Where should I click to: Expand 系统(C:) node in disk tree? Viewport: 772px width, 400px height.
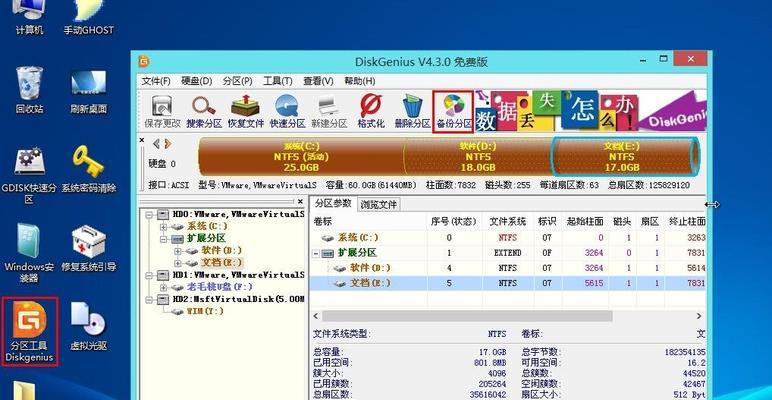click(x=164, y=227)
